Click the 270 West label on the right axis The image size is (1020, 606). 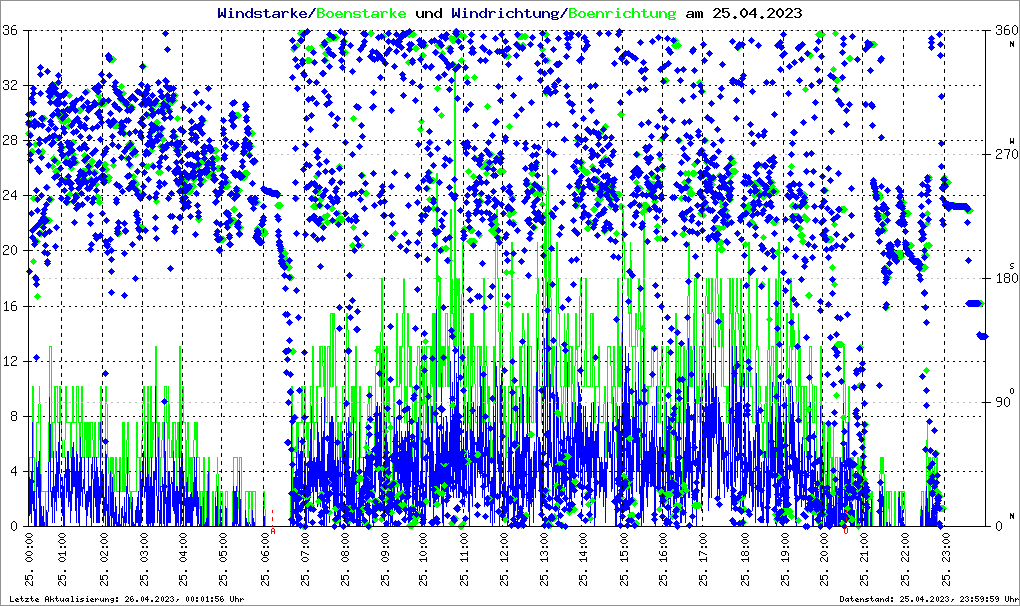1003,155
